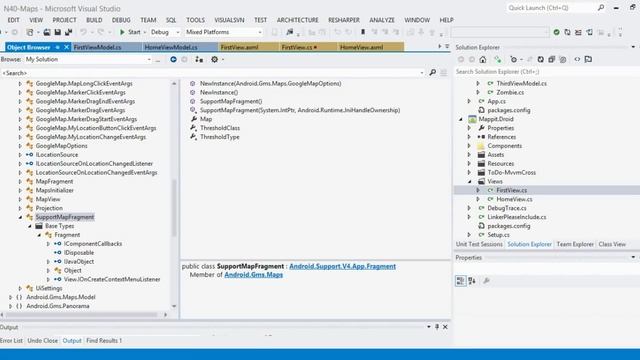Screen dimensions: 640x360
Task: Open the ARCHITECTURE menu
Action: [298, 20]
